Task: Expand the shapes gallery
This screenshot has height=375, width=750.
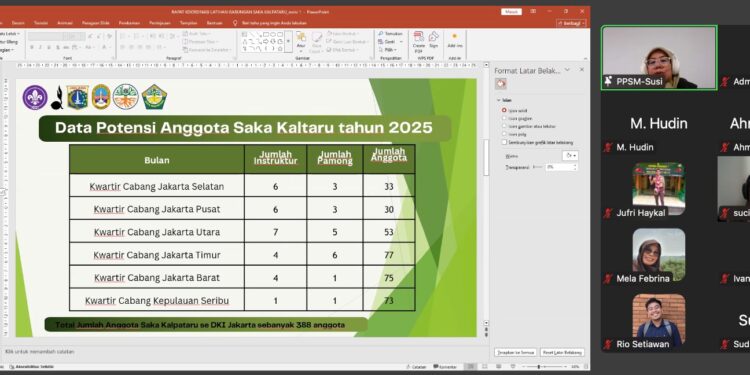Action: [288, 42]
